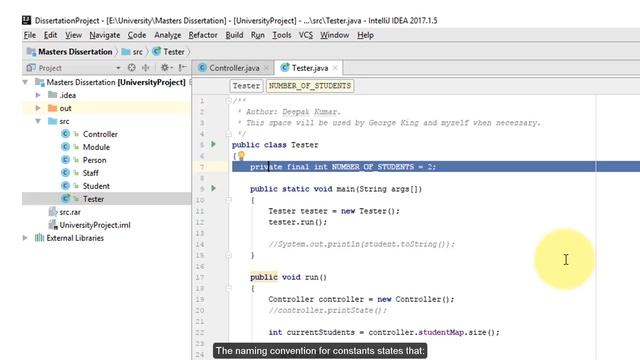Open the VCS menu
Viewport: 640px width, 360px height.
click(306, 35)
